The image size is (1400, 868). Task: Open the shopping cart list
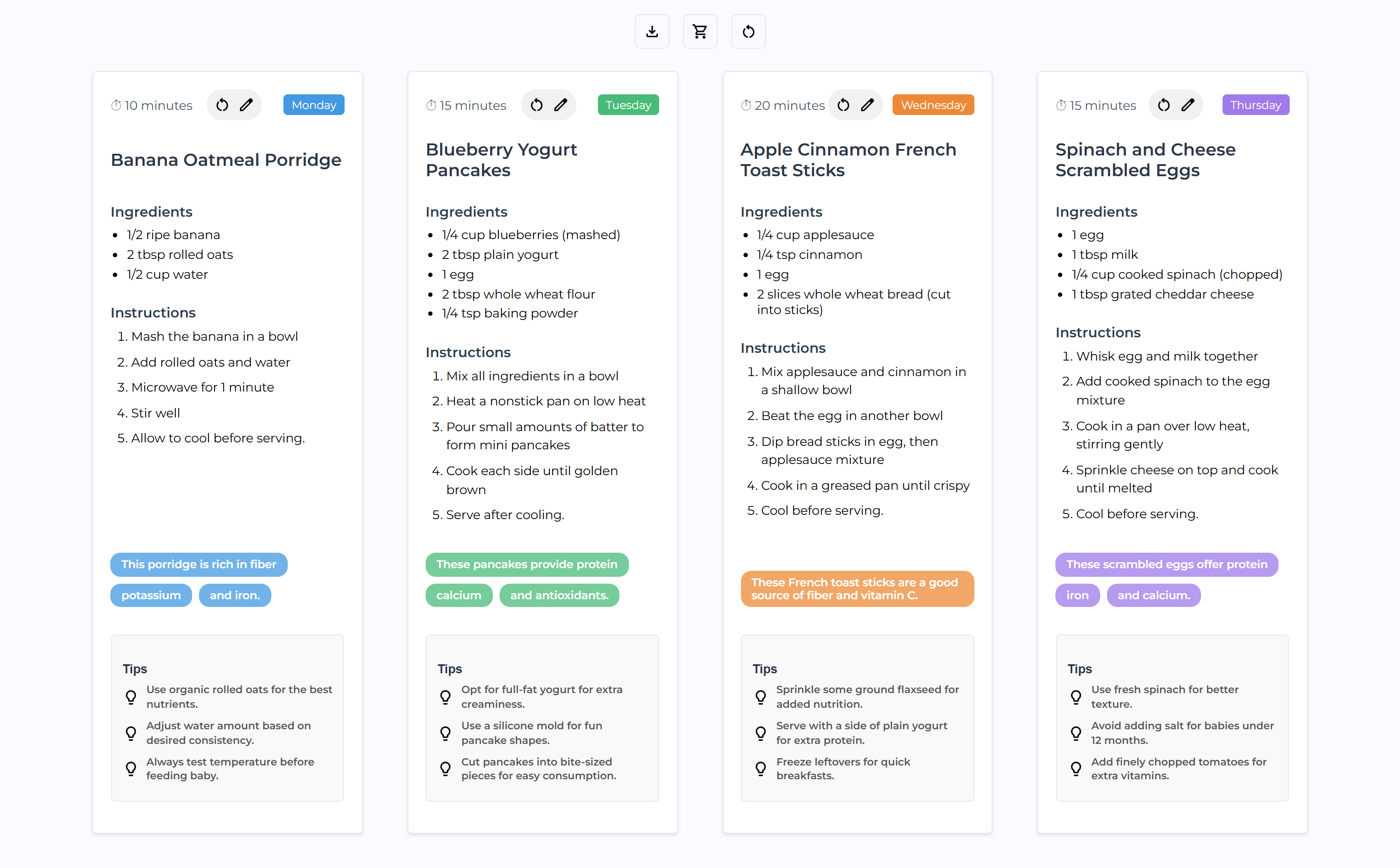pos(700,31)
